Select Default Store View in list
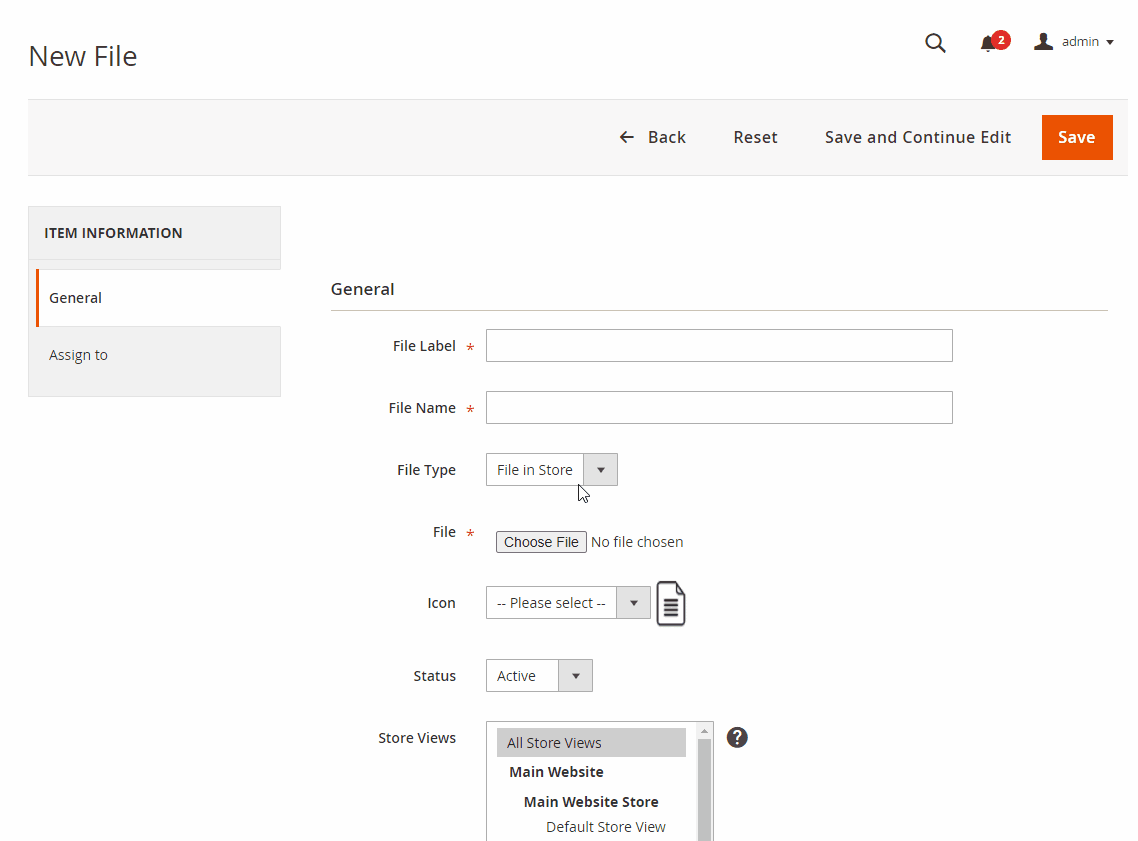This screenshot has height=841, width=1138. pyautogui.click(x=605, y=827)
